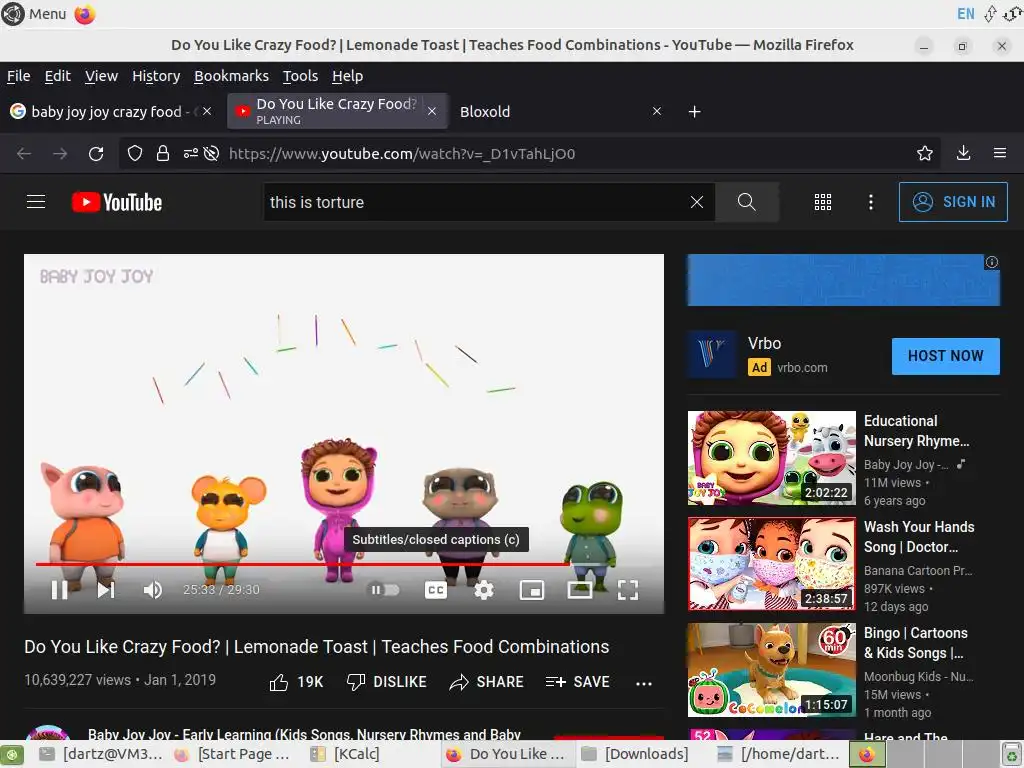This screenshot has height=768, width=1024.
Task: Open Firefox application hamburger menu
Action: pyautogui.click(x=1000, y=153)
